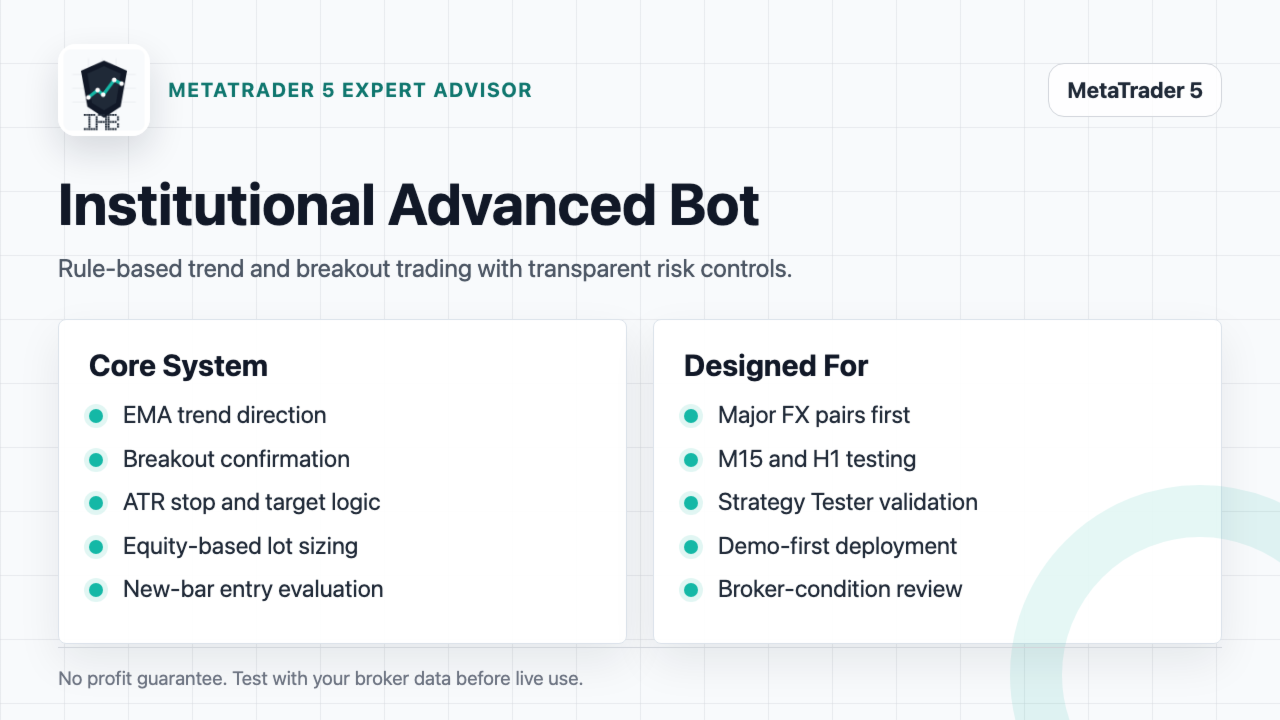
Task: Click the bullet dot beside New-bar entry evaluation
Action: (96, 590)
